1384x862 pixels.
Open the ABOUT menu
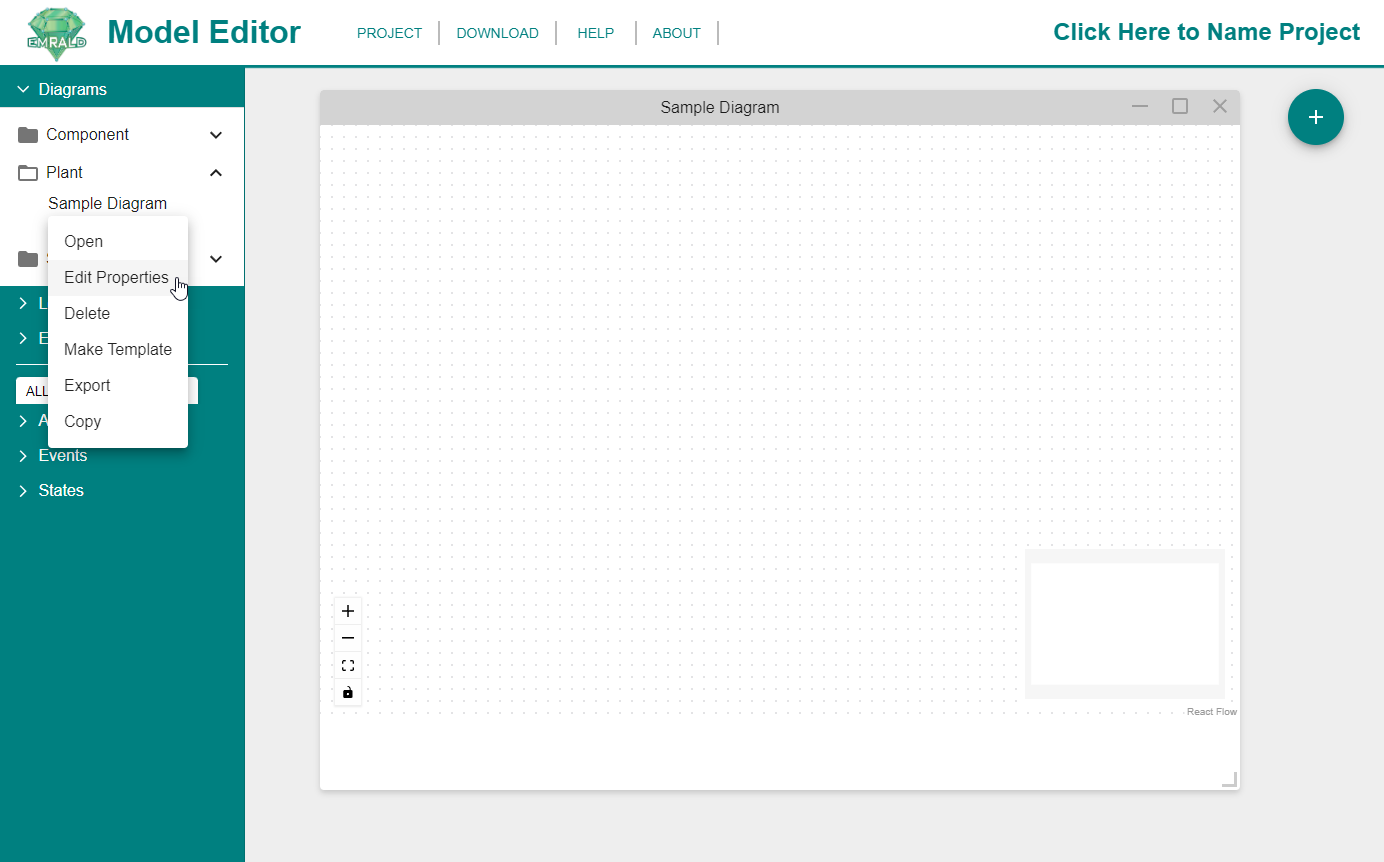676,33
